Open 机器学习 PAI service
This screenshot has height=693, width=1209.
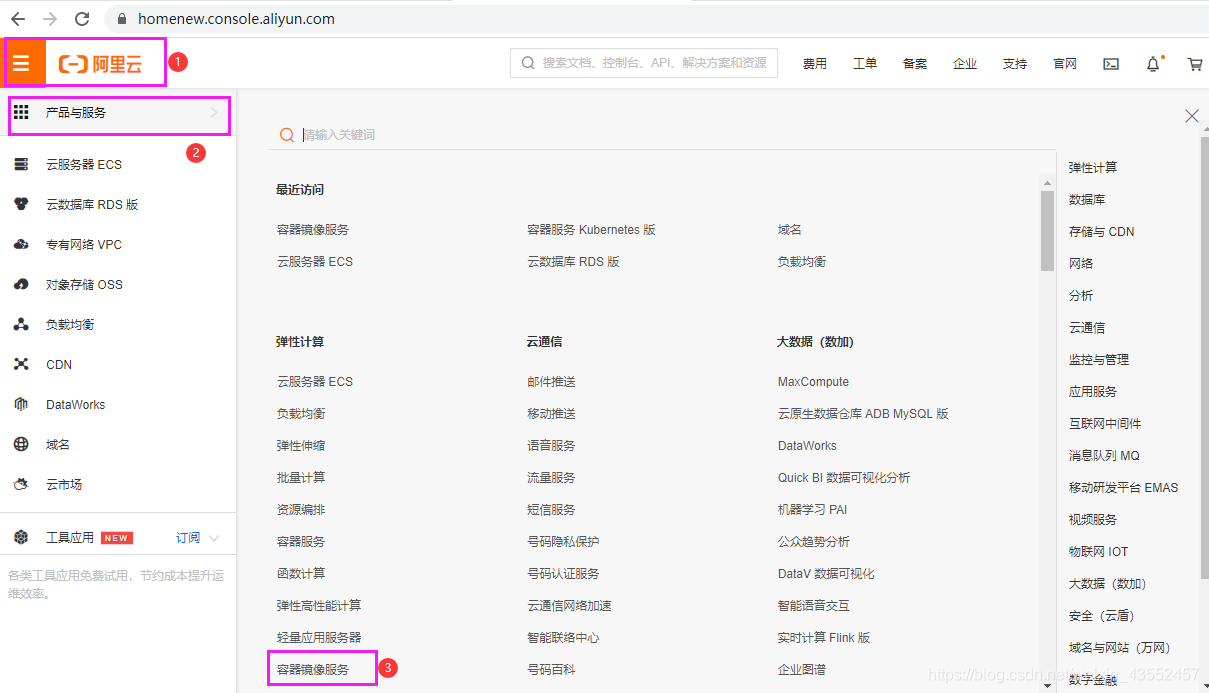[x=812, y=510]
